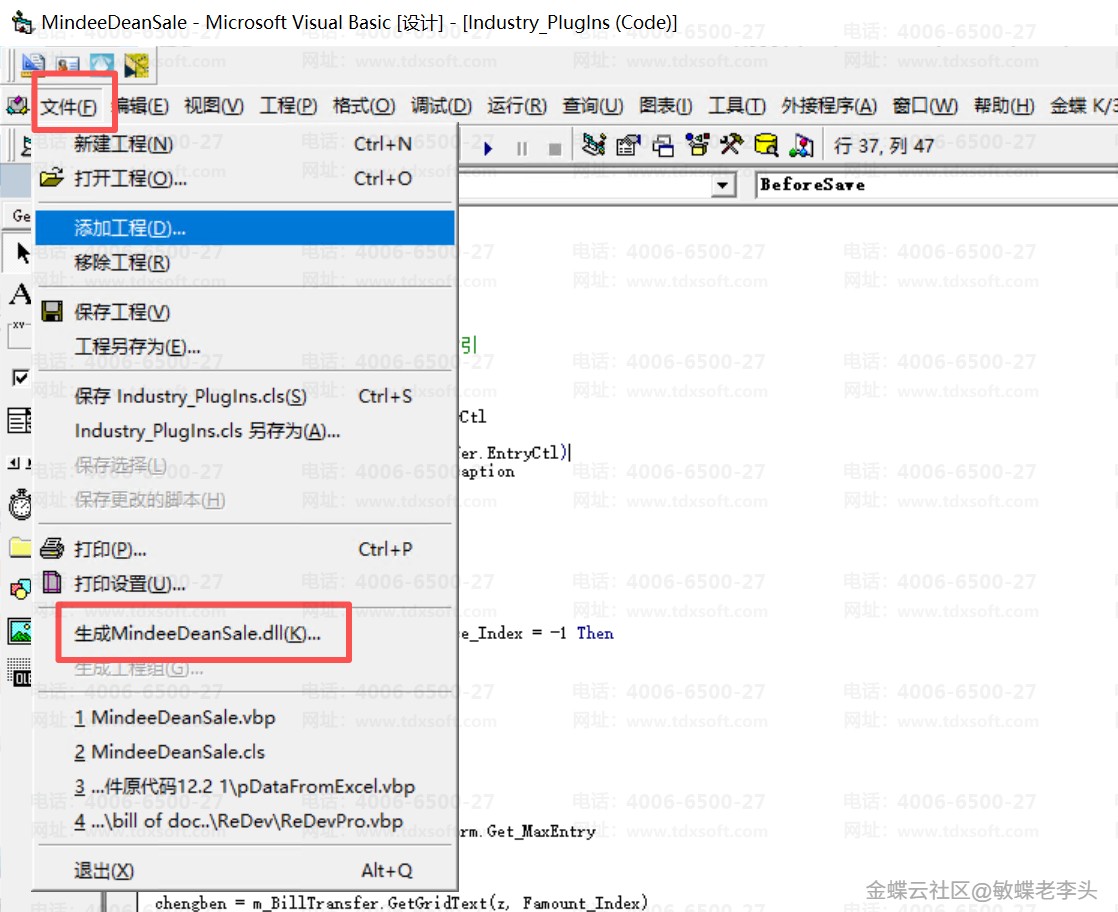Choose 退出(X) to exit
Screen dimensions: 1118x912
[245, 871]
